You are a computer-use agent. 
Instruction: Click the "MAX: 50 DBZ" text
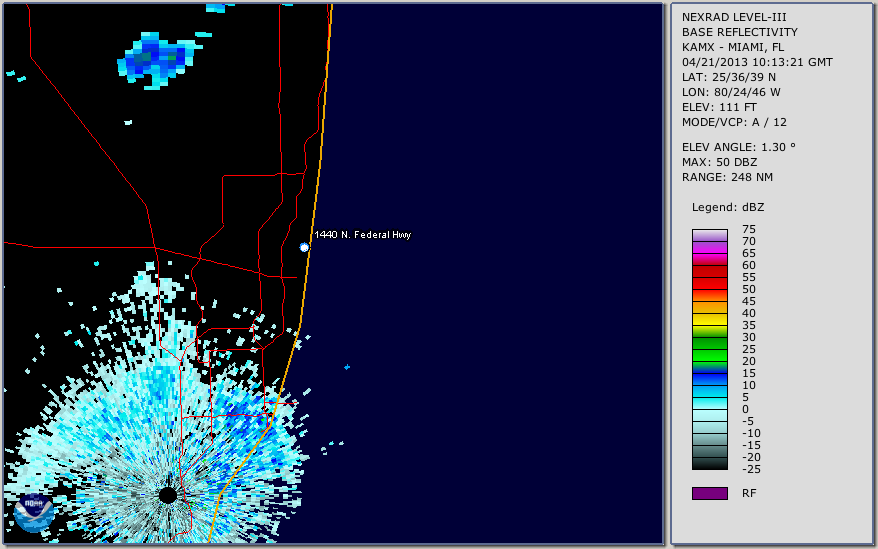pos(720,162)
